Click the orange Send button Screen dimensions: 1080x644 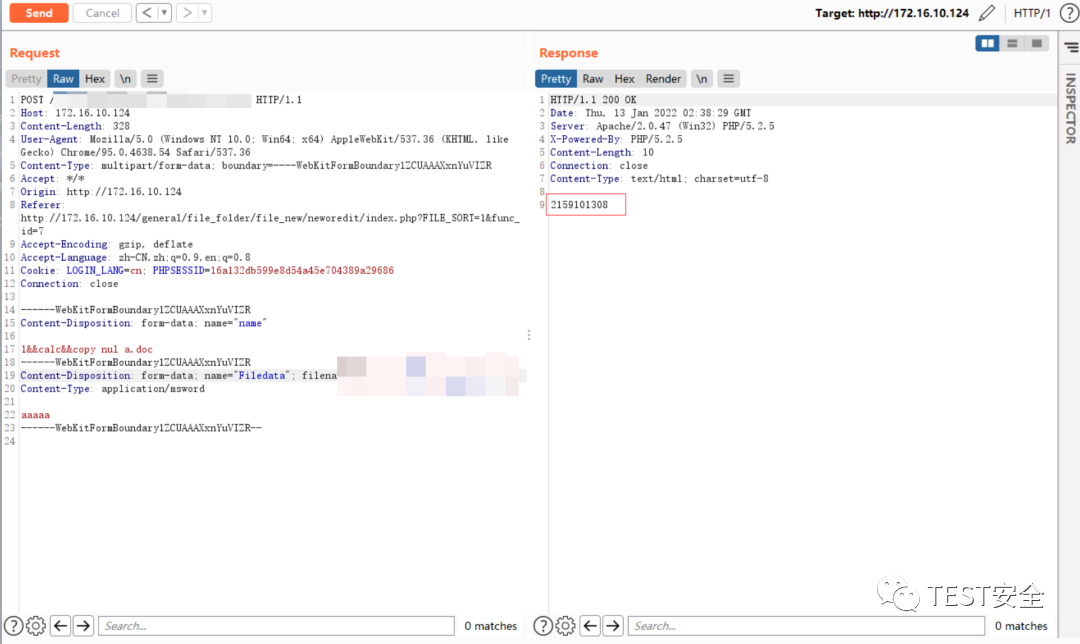(x=39, y=13)
